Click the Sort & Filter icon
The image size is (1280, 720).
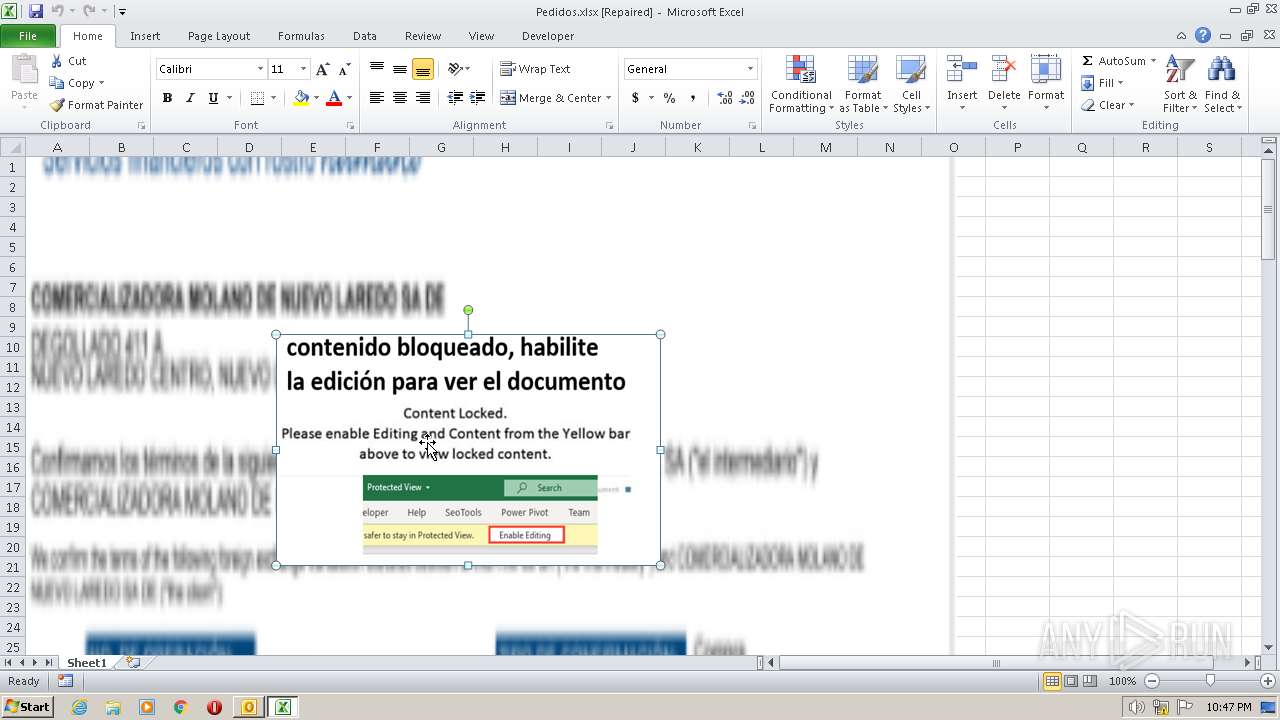1180,70
